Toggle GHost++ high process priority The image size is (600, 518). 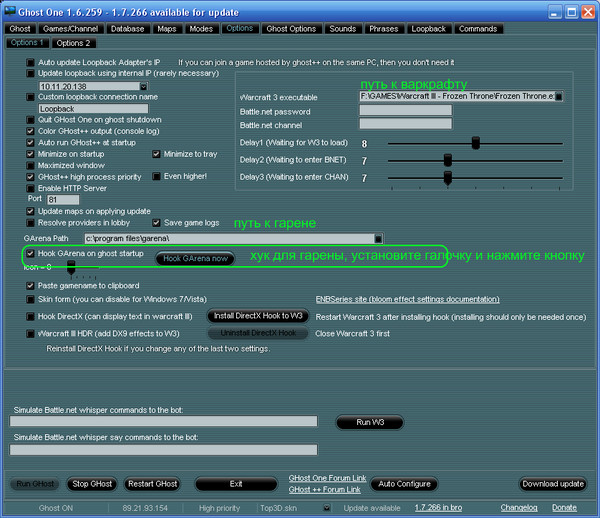point(30,177)
